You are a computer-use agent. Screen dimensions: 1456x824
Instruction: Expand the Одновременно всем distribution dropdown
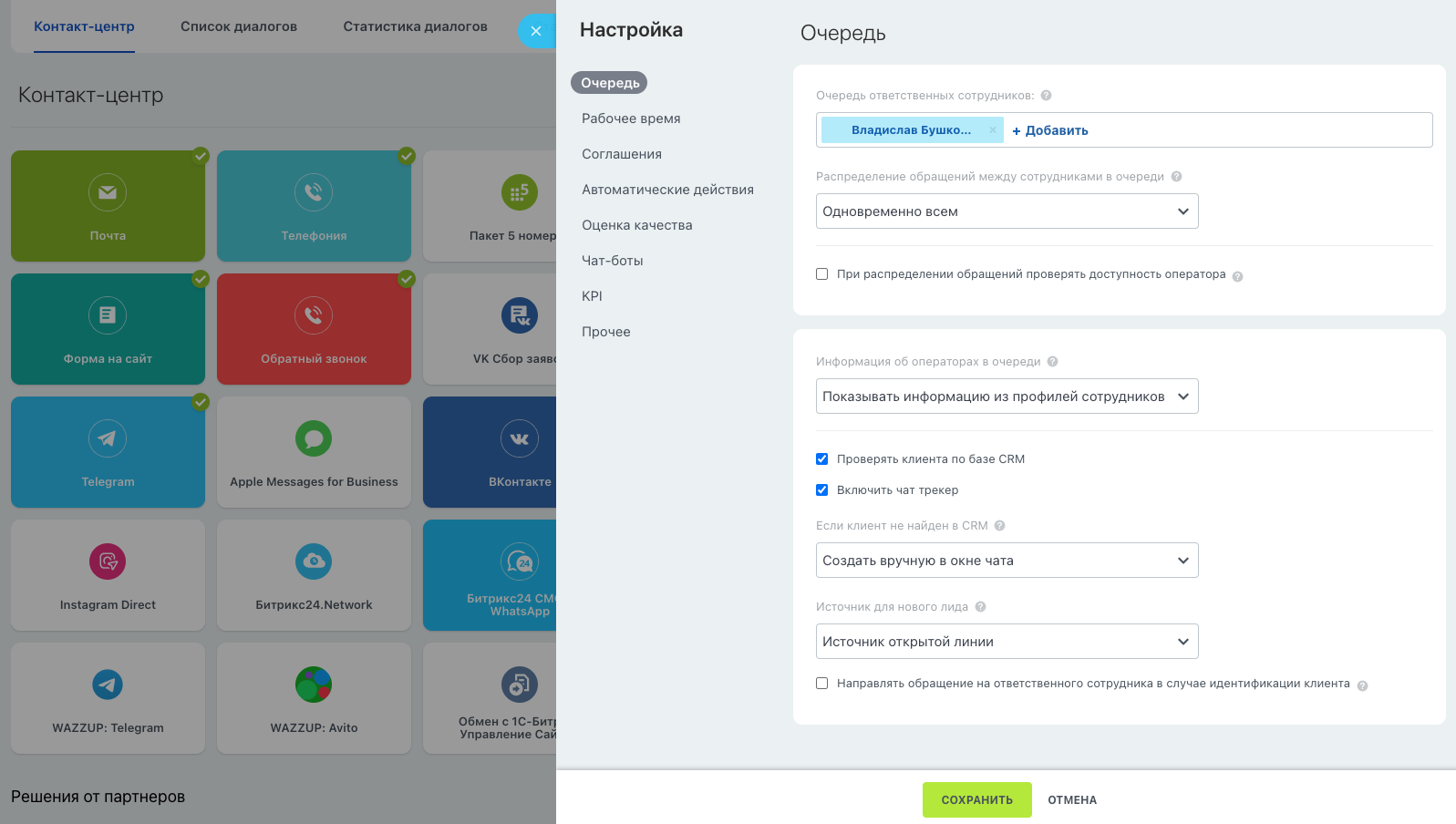1007,211
